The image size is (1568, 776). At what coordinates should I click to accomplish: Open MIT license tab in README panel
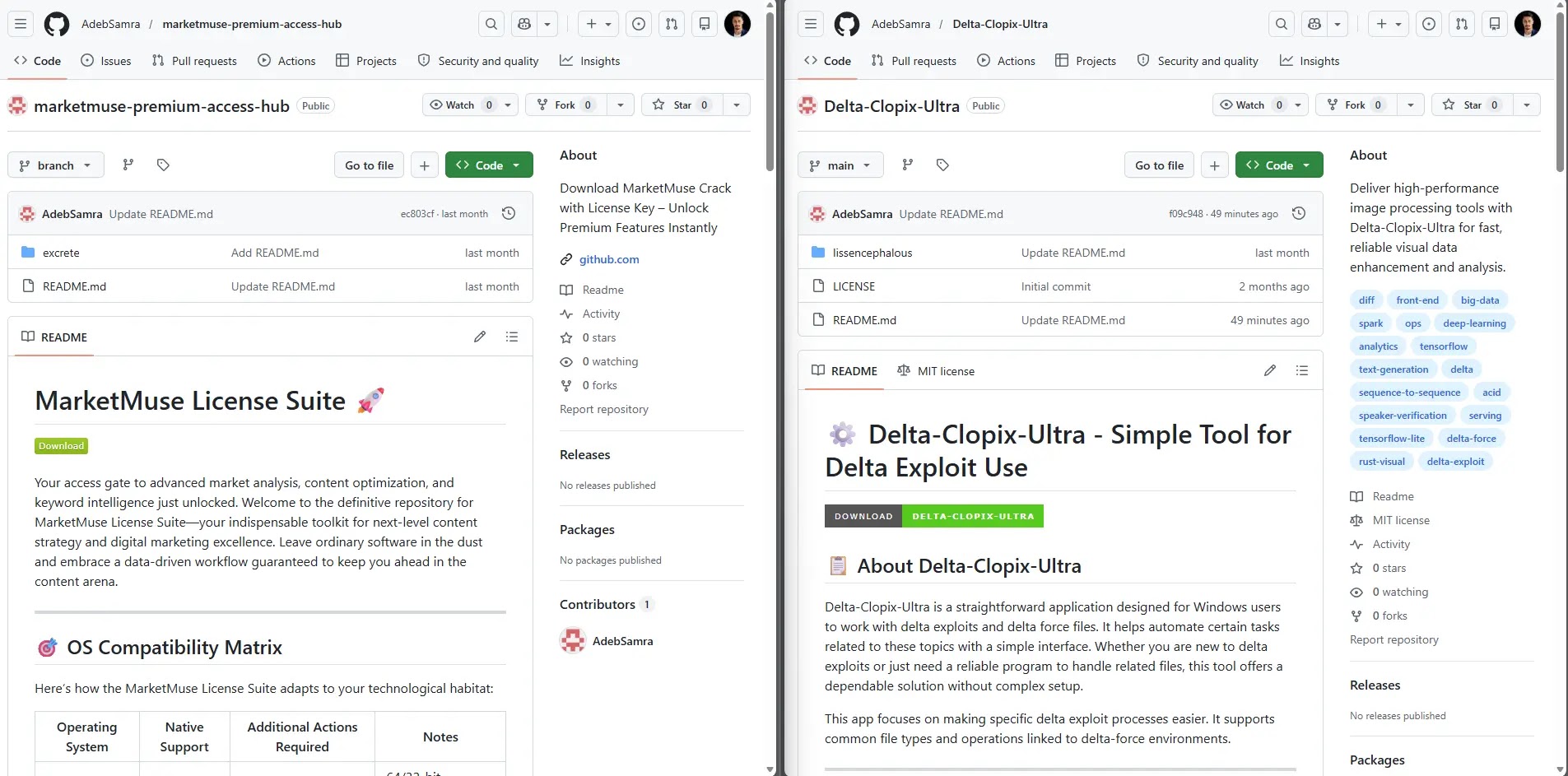[936, 371]
